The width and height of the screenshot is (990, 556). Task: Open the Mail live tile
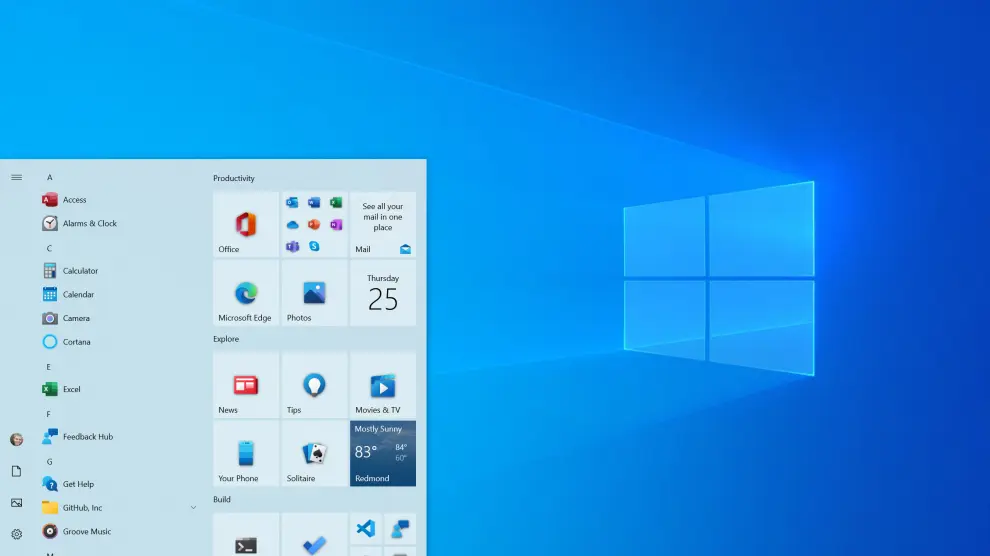(x=383, y=225)
